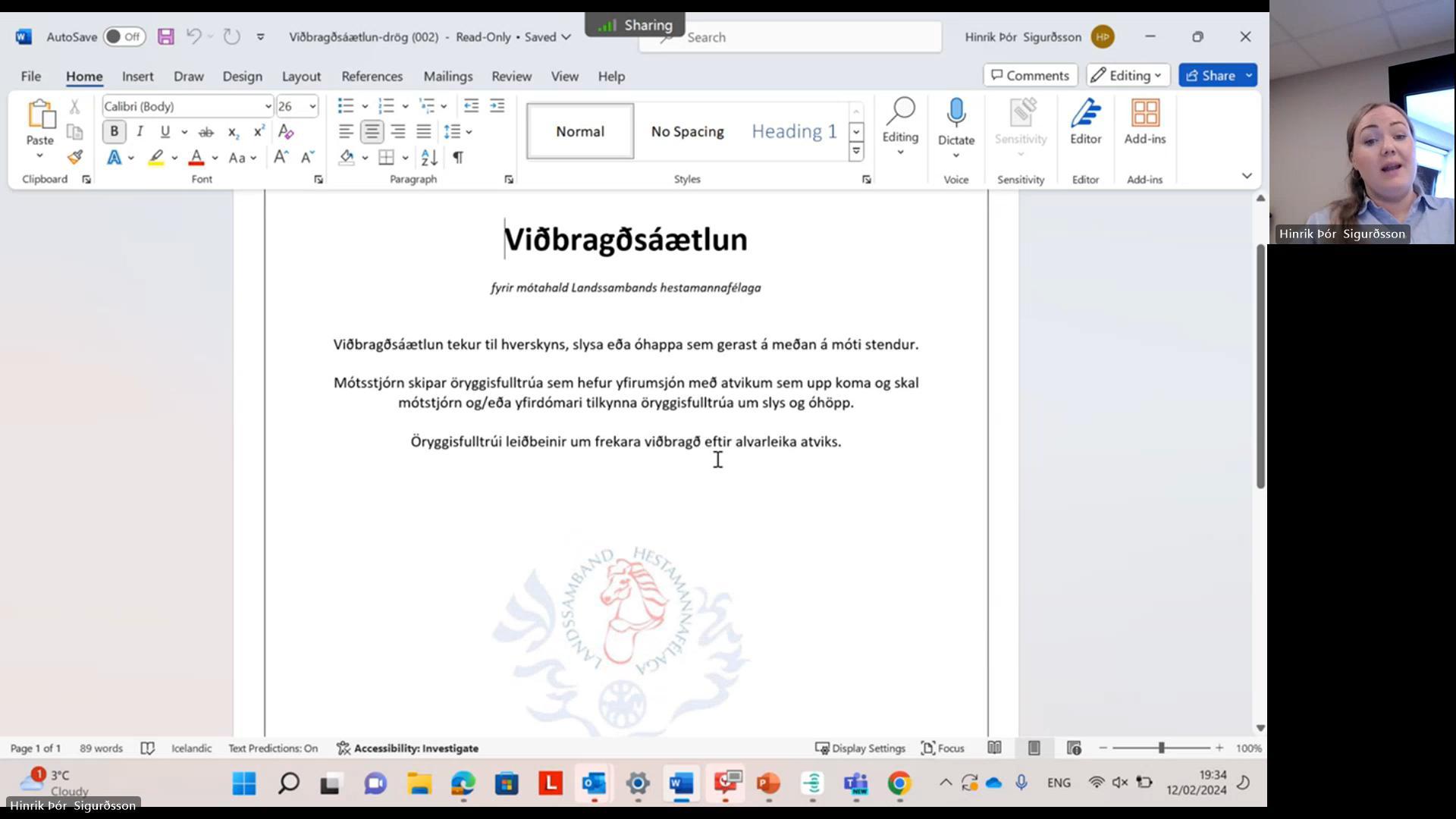
Task: Click the Share button
Action: (1210, 75)
